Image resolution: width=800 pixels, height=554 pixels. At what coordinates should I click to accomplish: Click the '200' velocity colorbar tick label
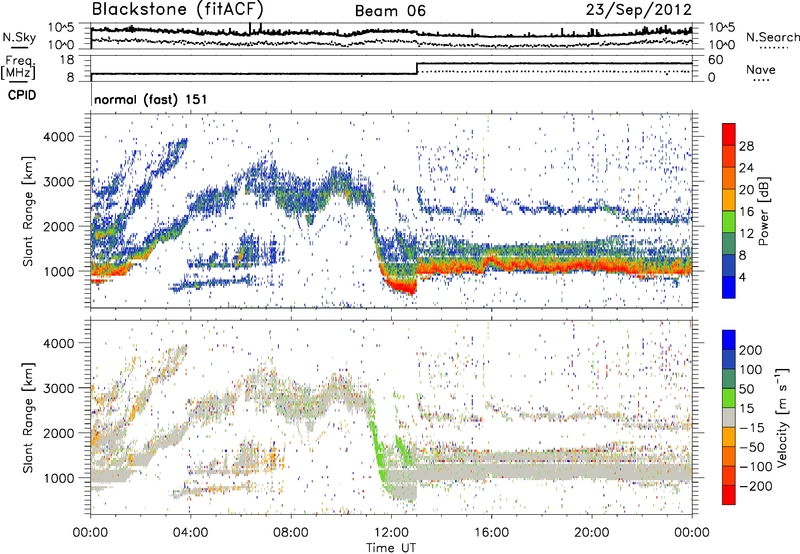(751, 350)
